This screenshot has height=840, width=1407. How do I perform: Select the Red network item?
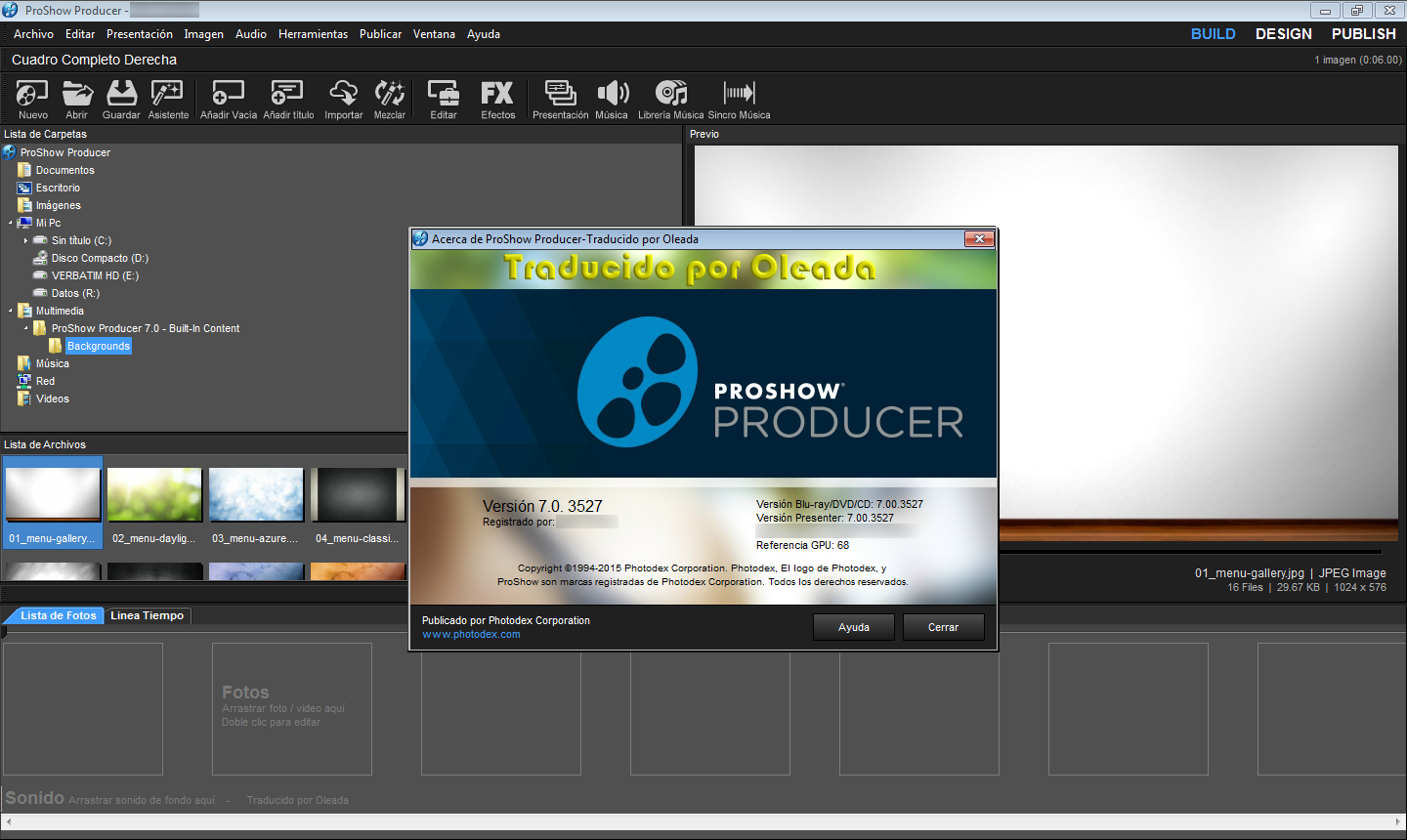coord(45,381)
